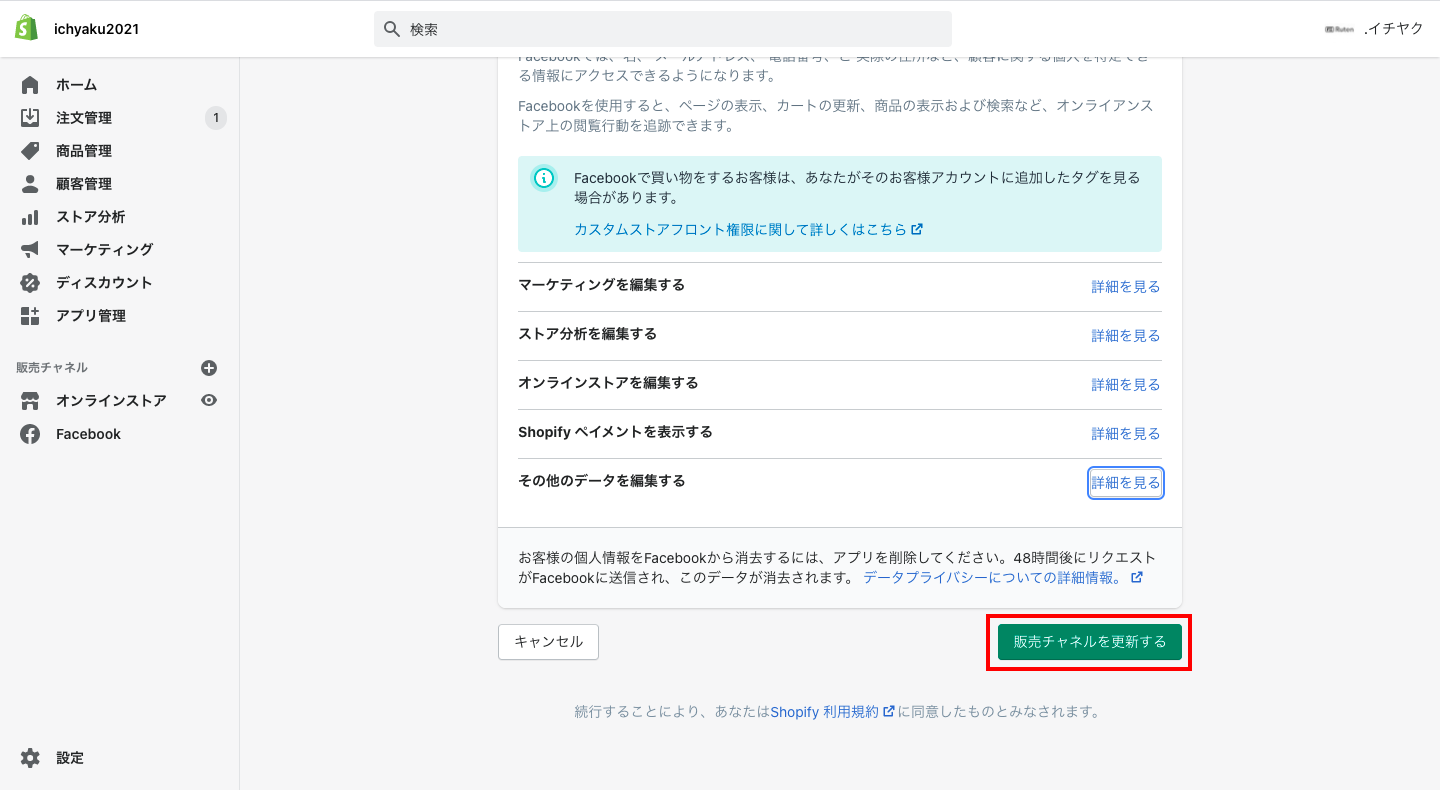Open 商品管理 in the sidebar
This screenshot has width=1440, height=790.
coord(84,151)
